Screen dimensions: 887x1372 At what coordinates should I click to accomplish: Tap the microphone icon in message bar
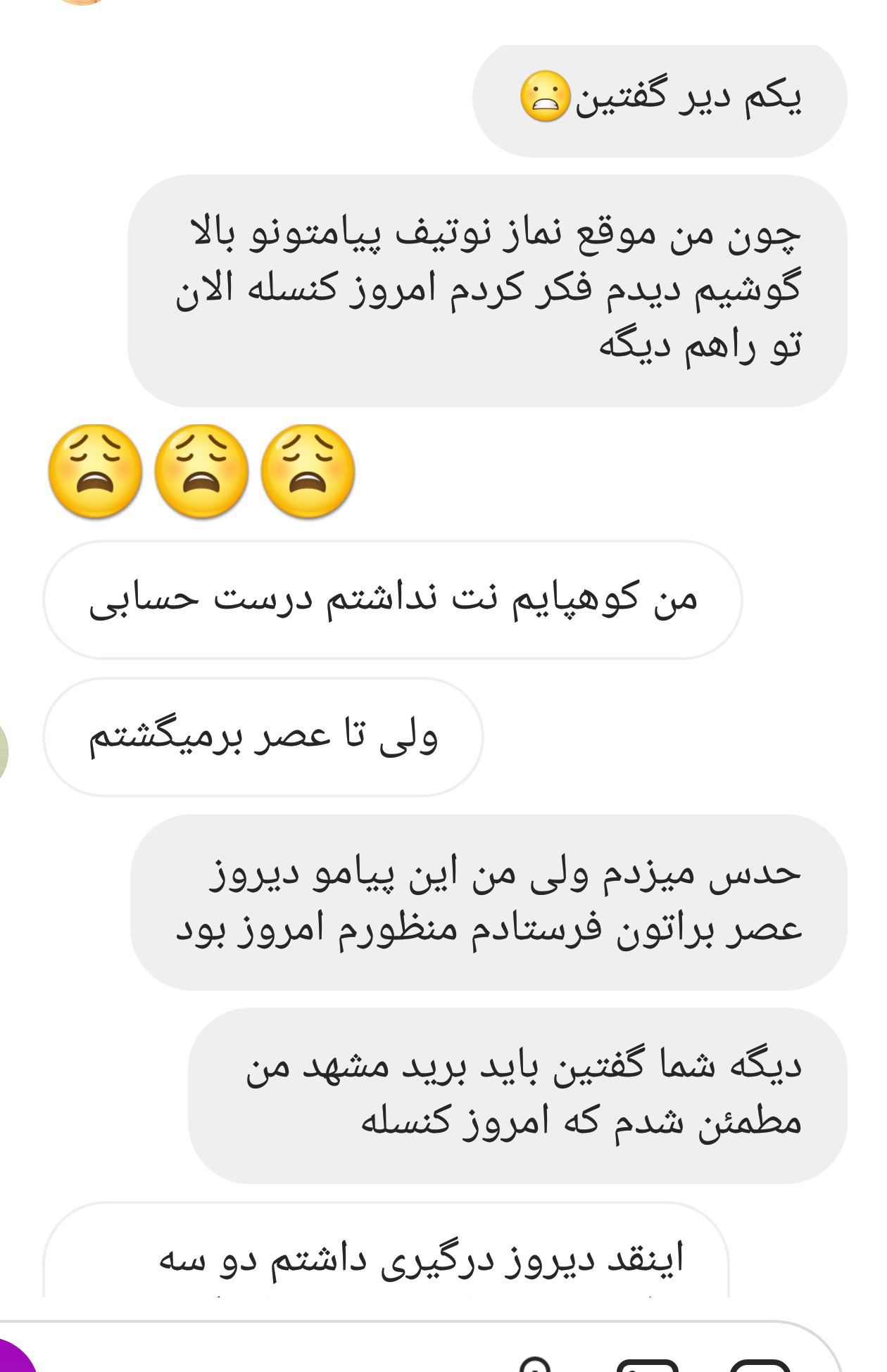tap(536, 1365)
